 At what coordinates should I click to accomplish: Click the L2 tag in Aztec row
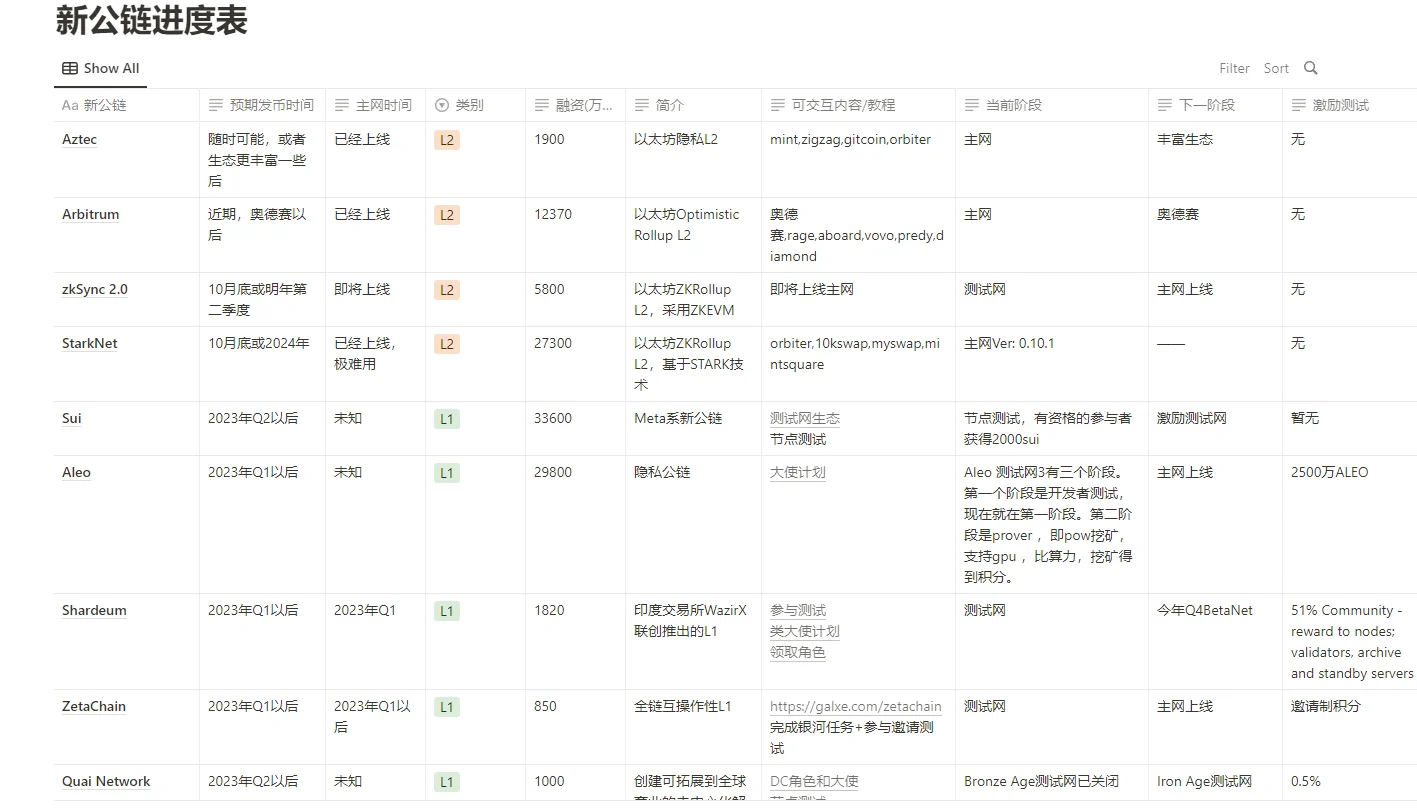click(447, 140)
